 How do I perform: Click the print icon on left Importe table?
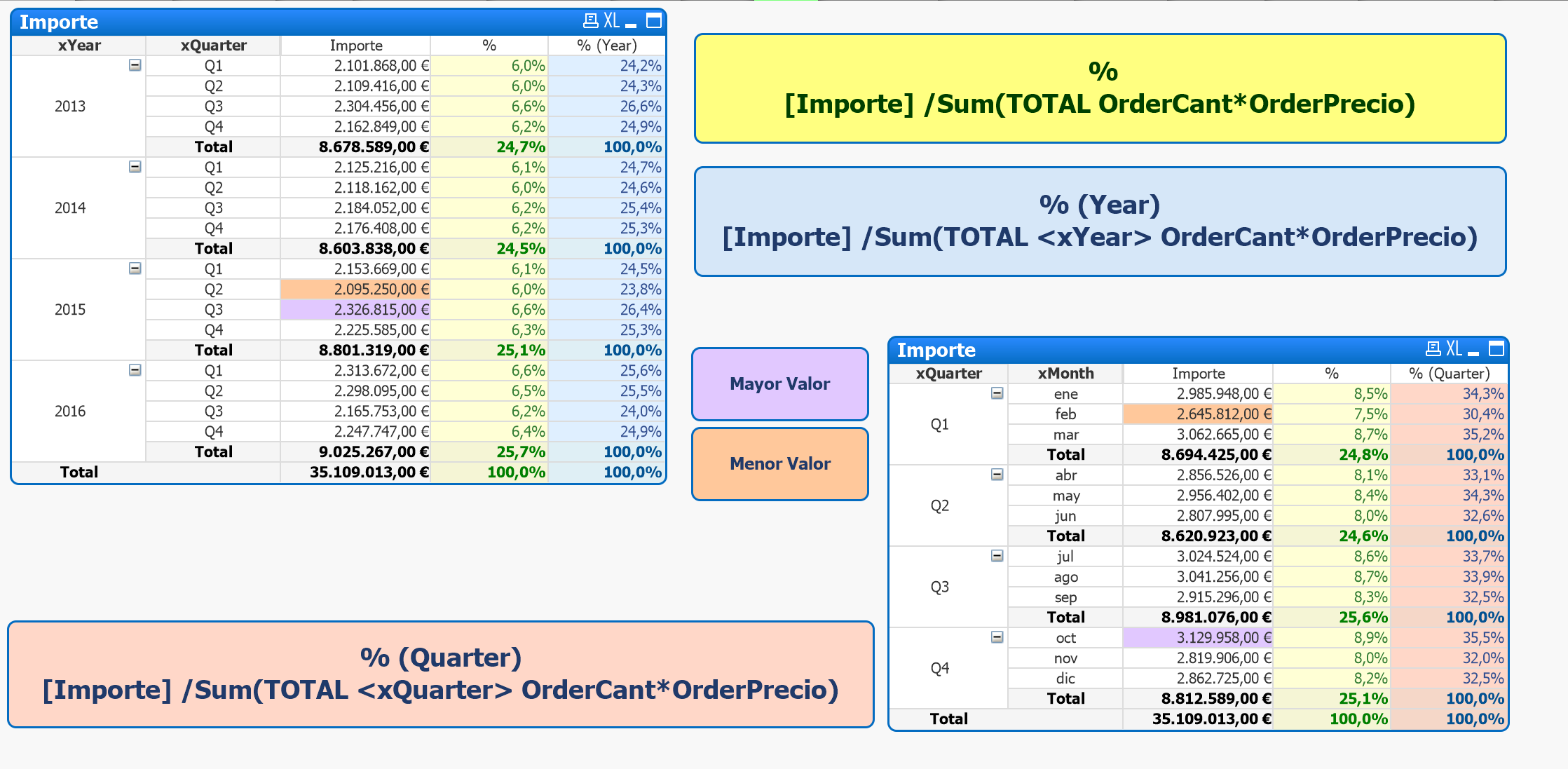[590, 21]
